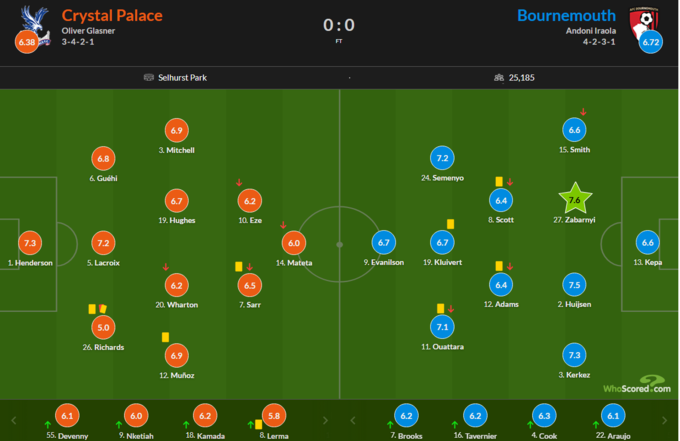
Task: Select Henderson's 7.3 rating bubble
Action: click(x=29, y=243)
